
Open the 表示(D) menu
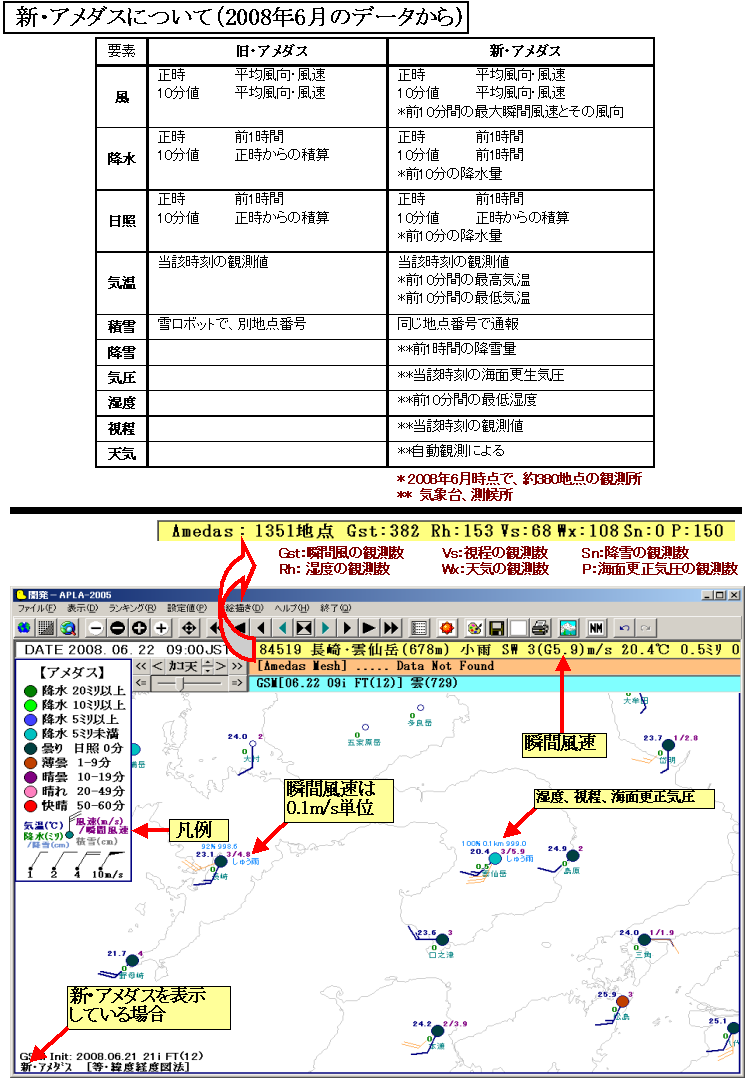[82, 607]
